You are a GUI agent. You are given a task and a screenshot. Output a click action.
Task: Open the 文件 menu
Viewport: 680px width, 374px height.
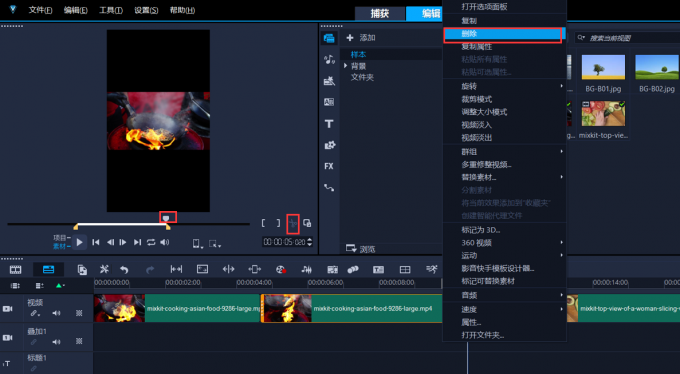(40, 10)
